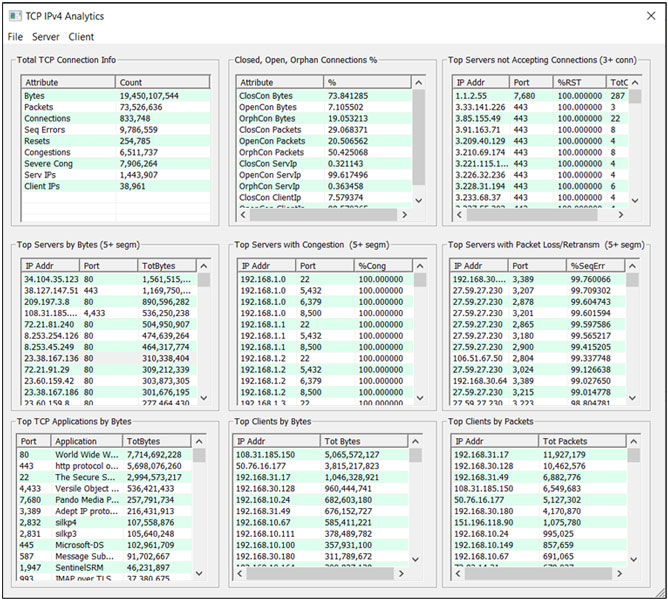Click %SeqErr header in Packet Loss/Retransm table
The height and width of the screenshot is (600, 668).
pyautogui.click(x=596, y=266)
